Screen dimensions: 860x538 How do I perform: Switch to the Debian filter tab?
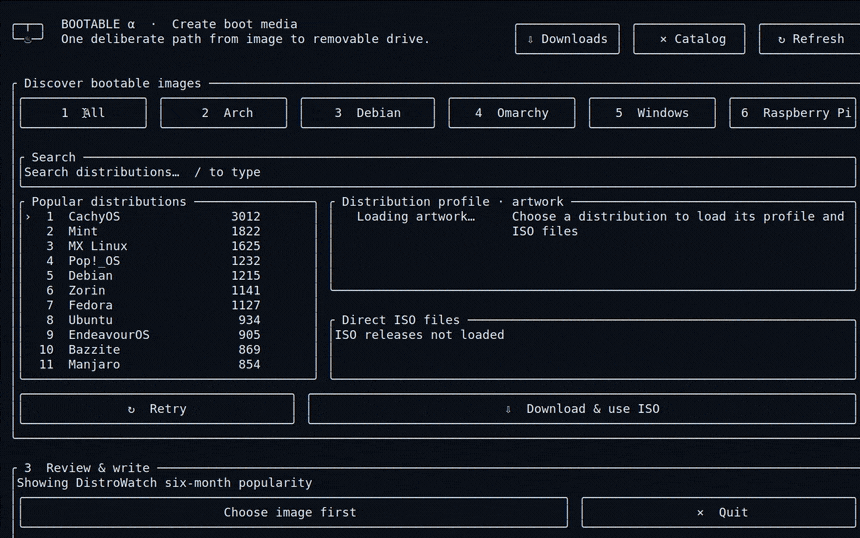(367, 113)
